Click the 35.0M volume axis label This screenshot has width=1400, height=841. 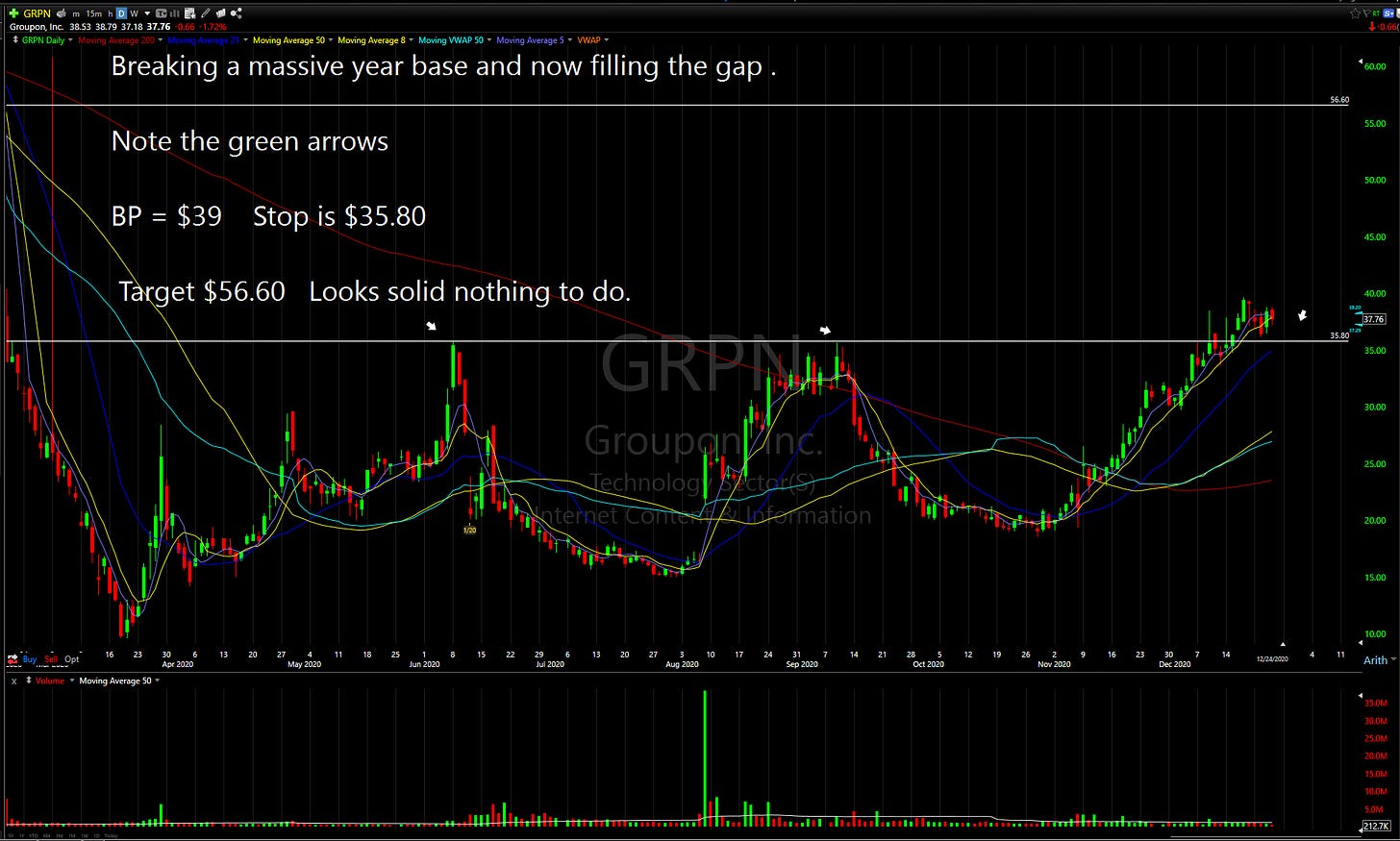pyautogui.click(x=1376, y=704)
